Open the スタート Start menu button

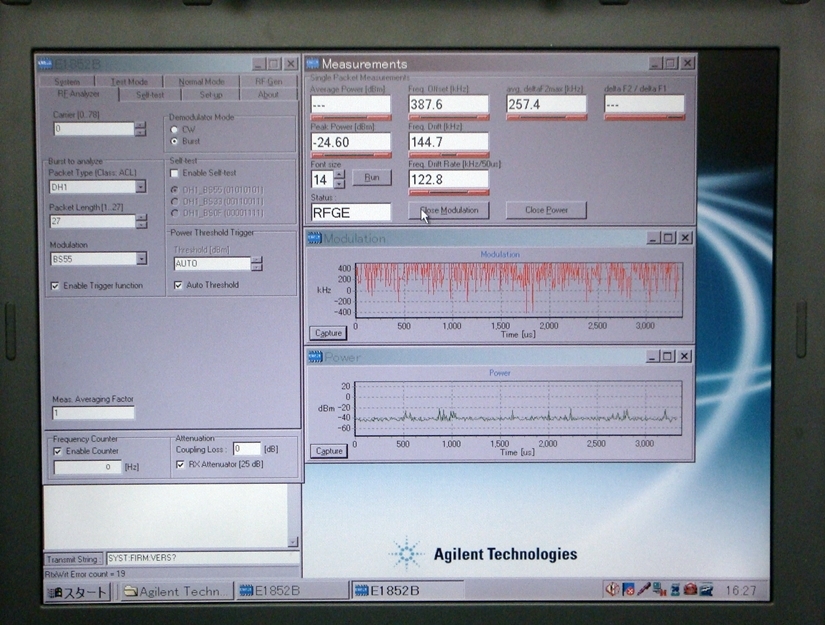click(77, 592)
